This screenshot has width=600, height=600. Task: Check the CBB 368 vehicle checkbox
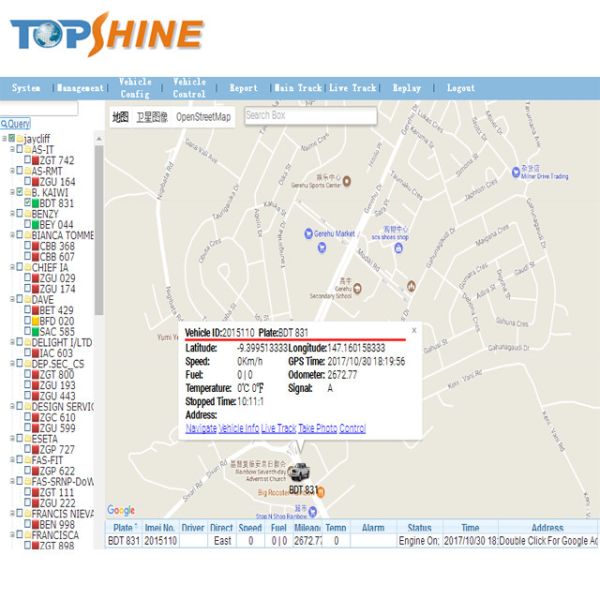(x=28, y=245)
